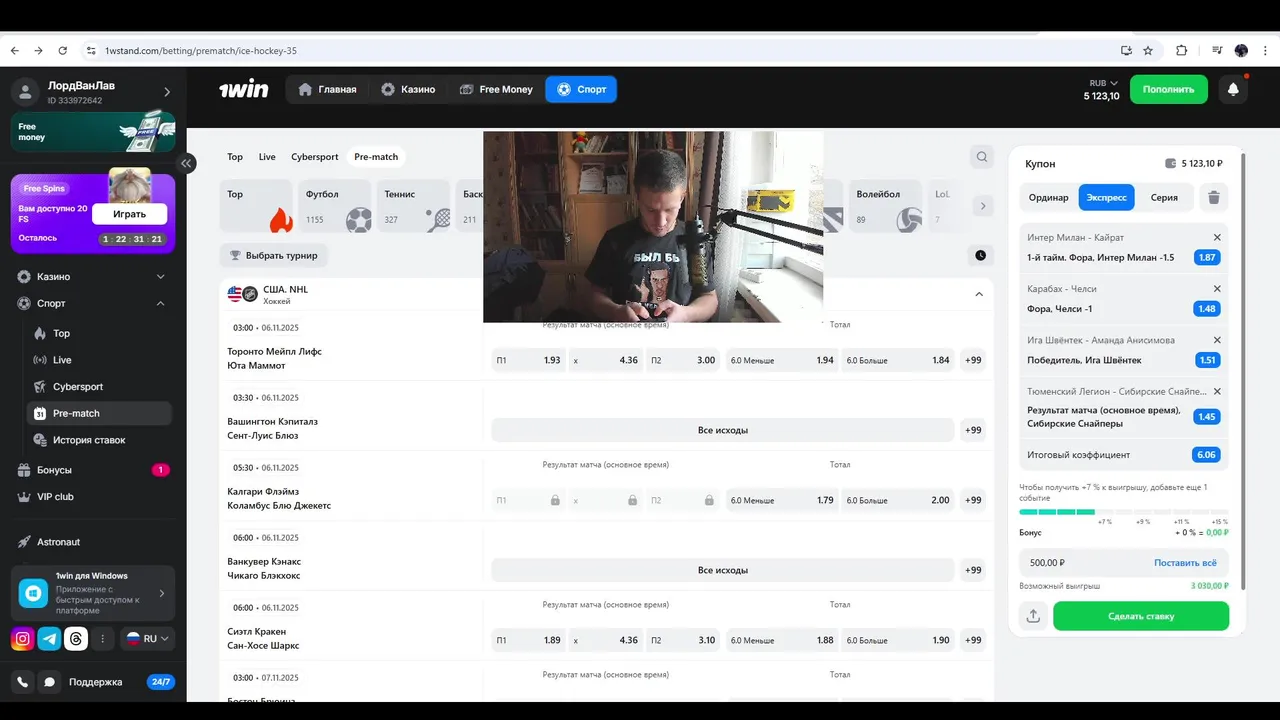
Task: Open История ставок in sidebar
Action: point(89,440)
